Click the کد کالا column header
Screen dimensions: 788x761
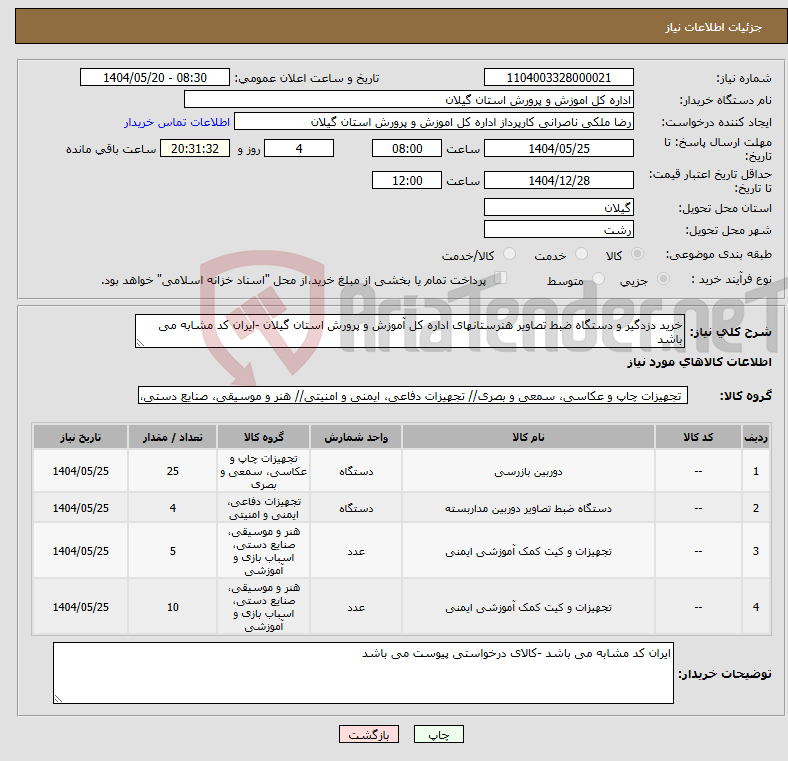coord(698,437)
